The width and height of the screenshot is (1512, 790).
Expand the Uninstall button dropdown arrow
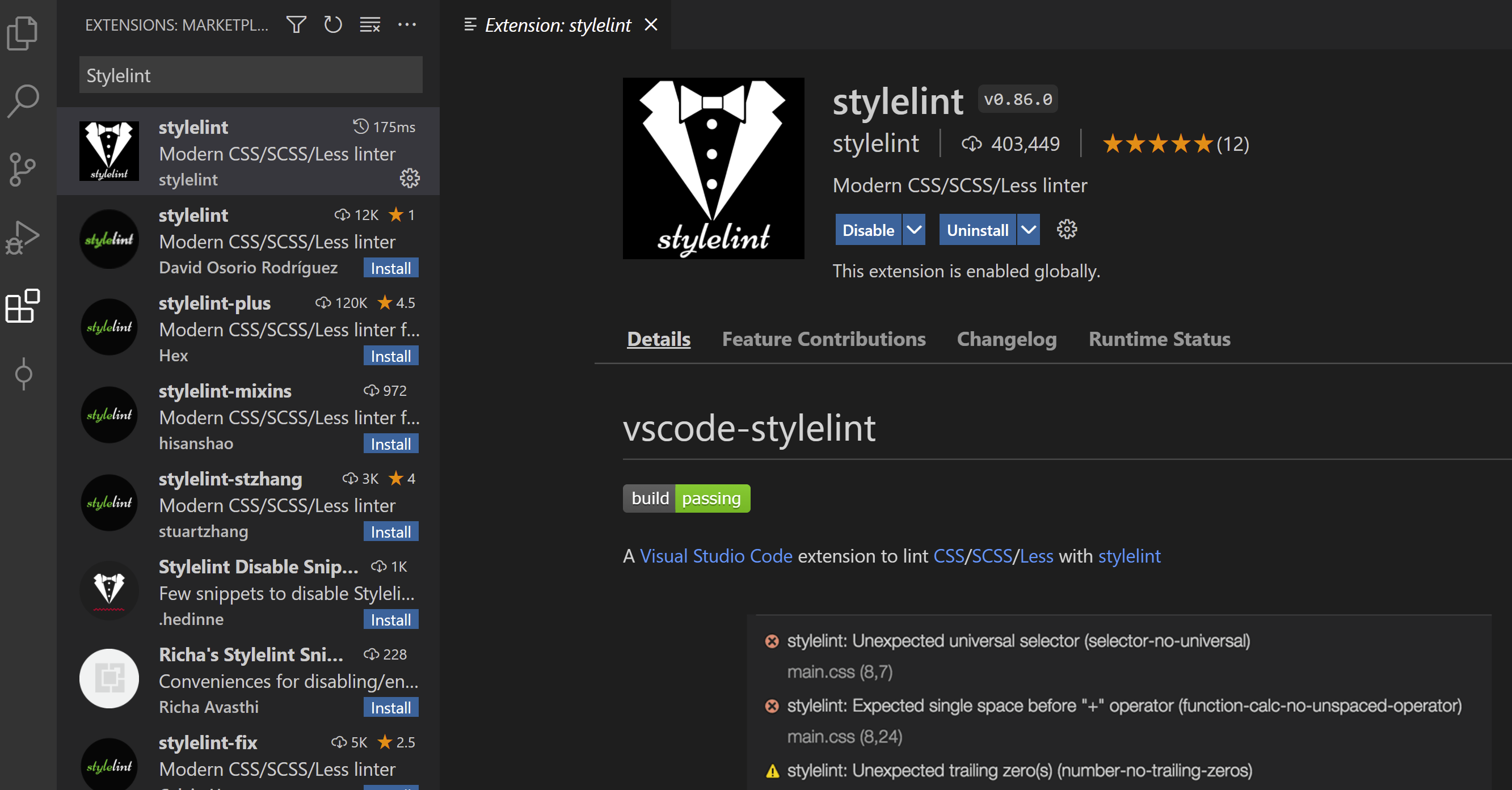pos(1029,230)
